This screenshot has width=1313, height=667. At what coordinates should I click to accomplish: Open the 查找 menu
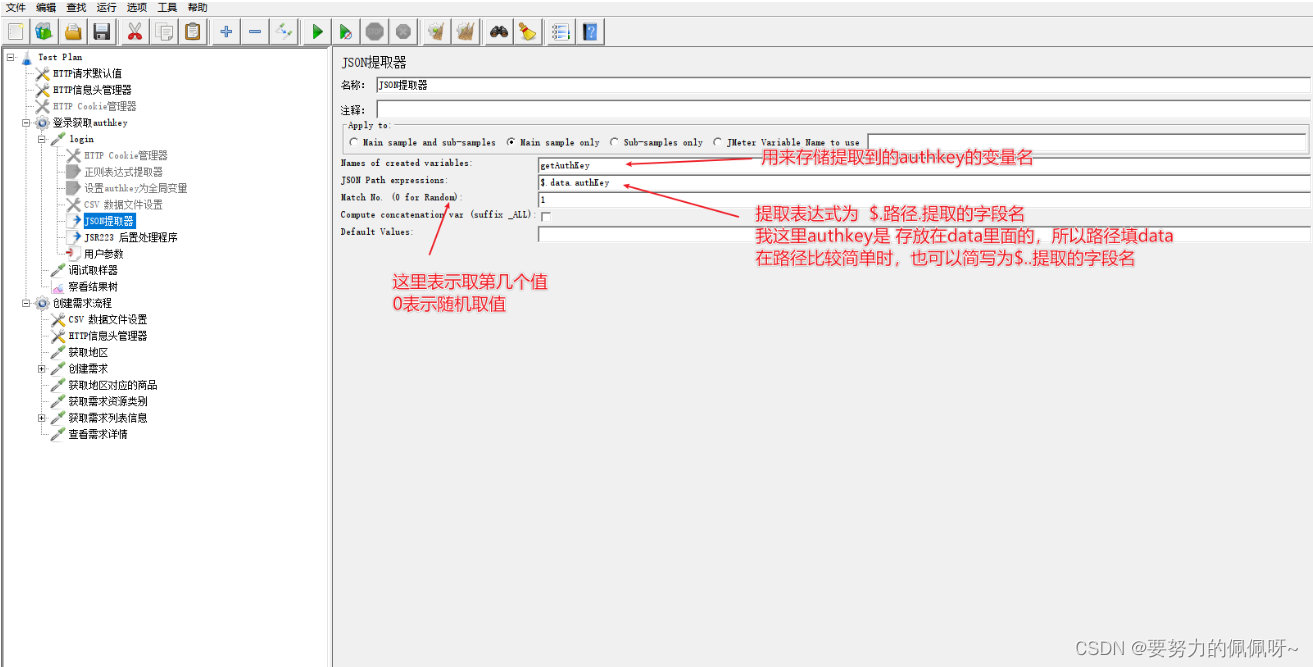[x=76, y=7]
